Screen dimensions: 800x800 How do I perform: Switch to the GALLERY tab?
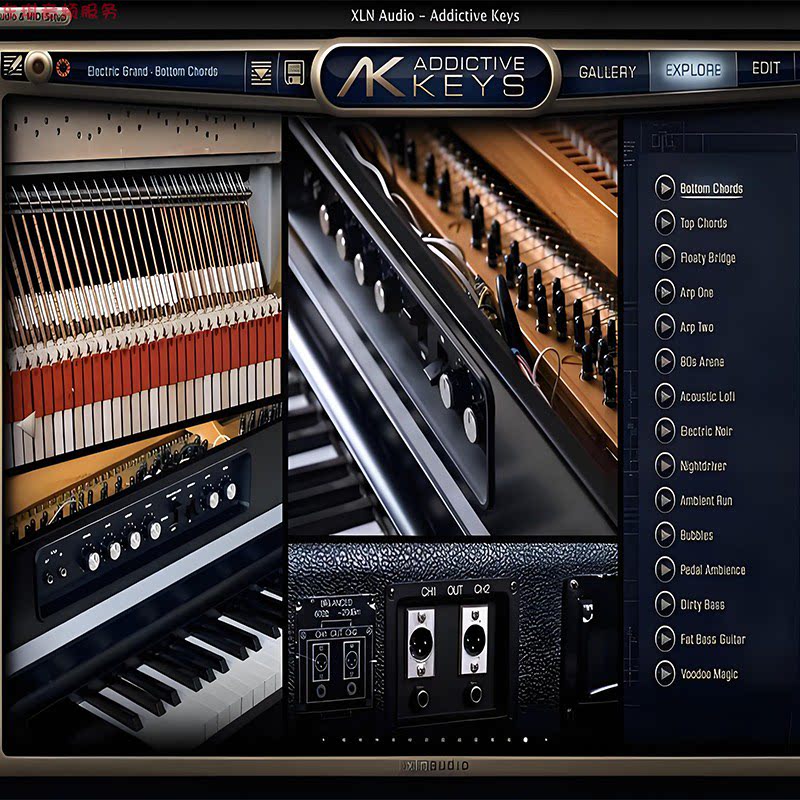(x=607, y=72)
